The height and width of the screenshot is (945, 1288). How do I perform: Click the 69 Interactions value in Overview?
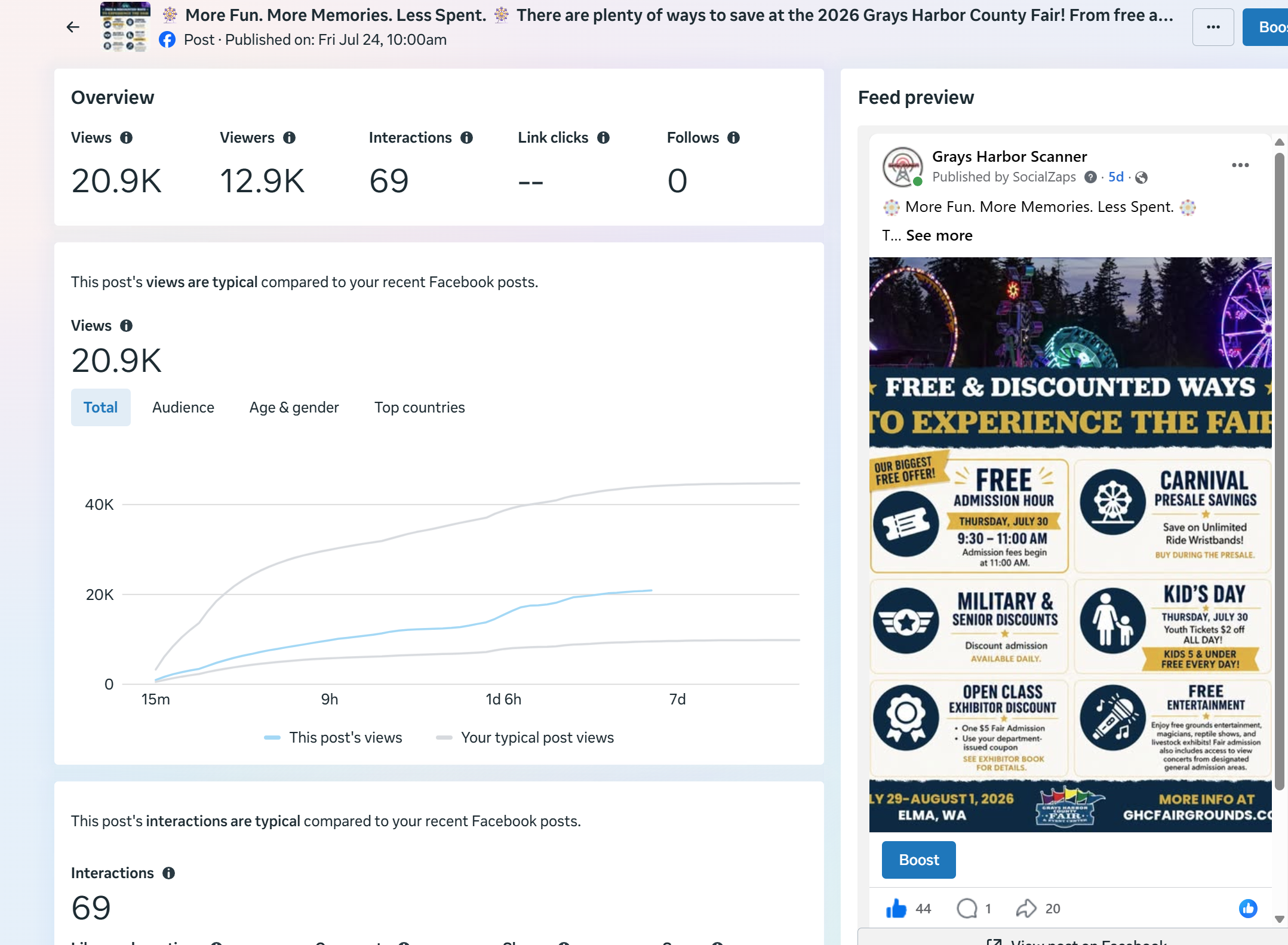pyautogui.click(x=389, y=181)
